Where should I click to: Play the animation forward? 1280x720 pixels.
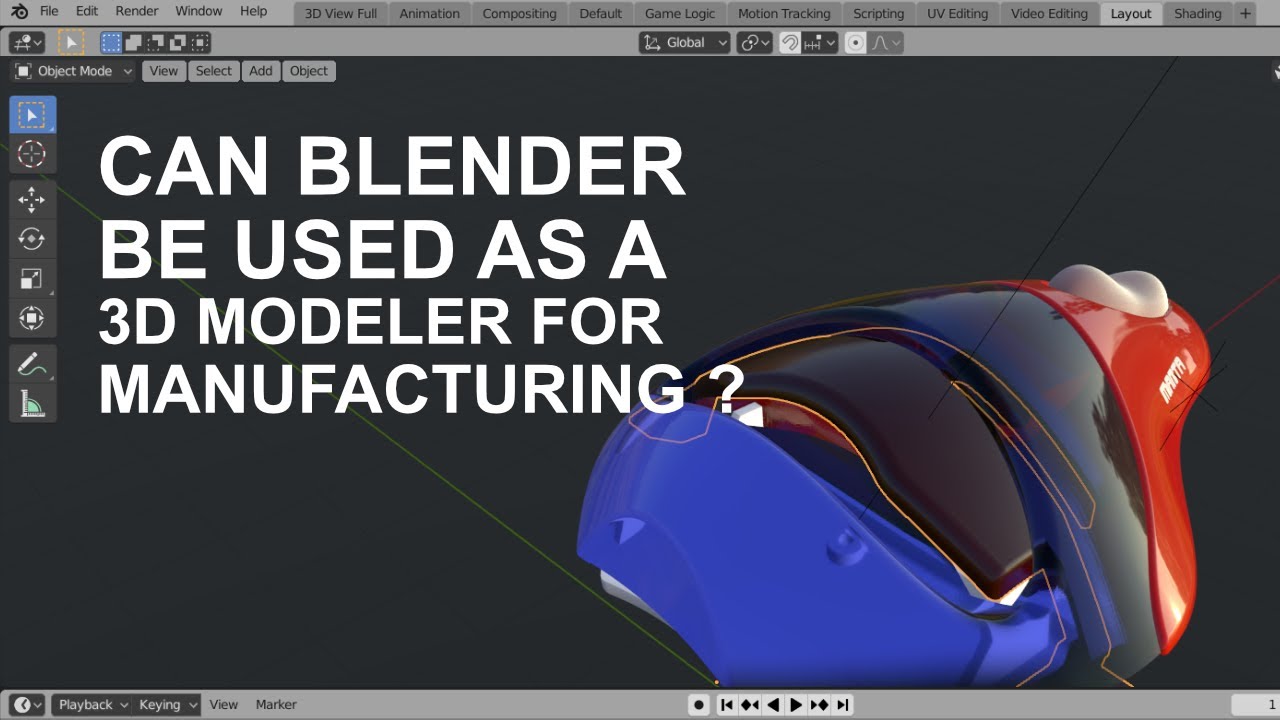coord(796,705)
